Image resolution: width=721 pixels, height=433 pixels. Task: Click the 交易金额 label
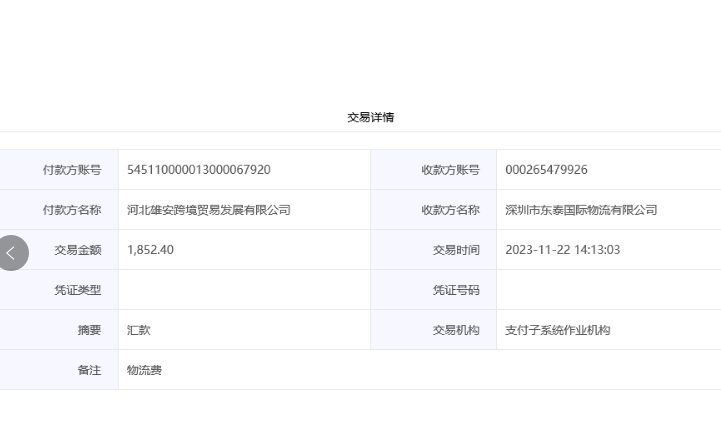pyautogui.click(x=78, y=250)
